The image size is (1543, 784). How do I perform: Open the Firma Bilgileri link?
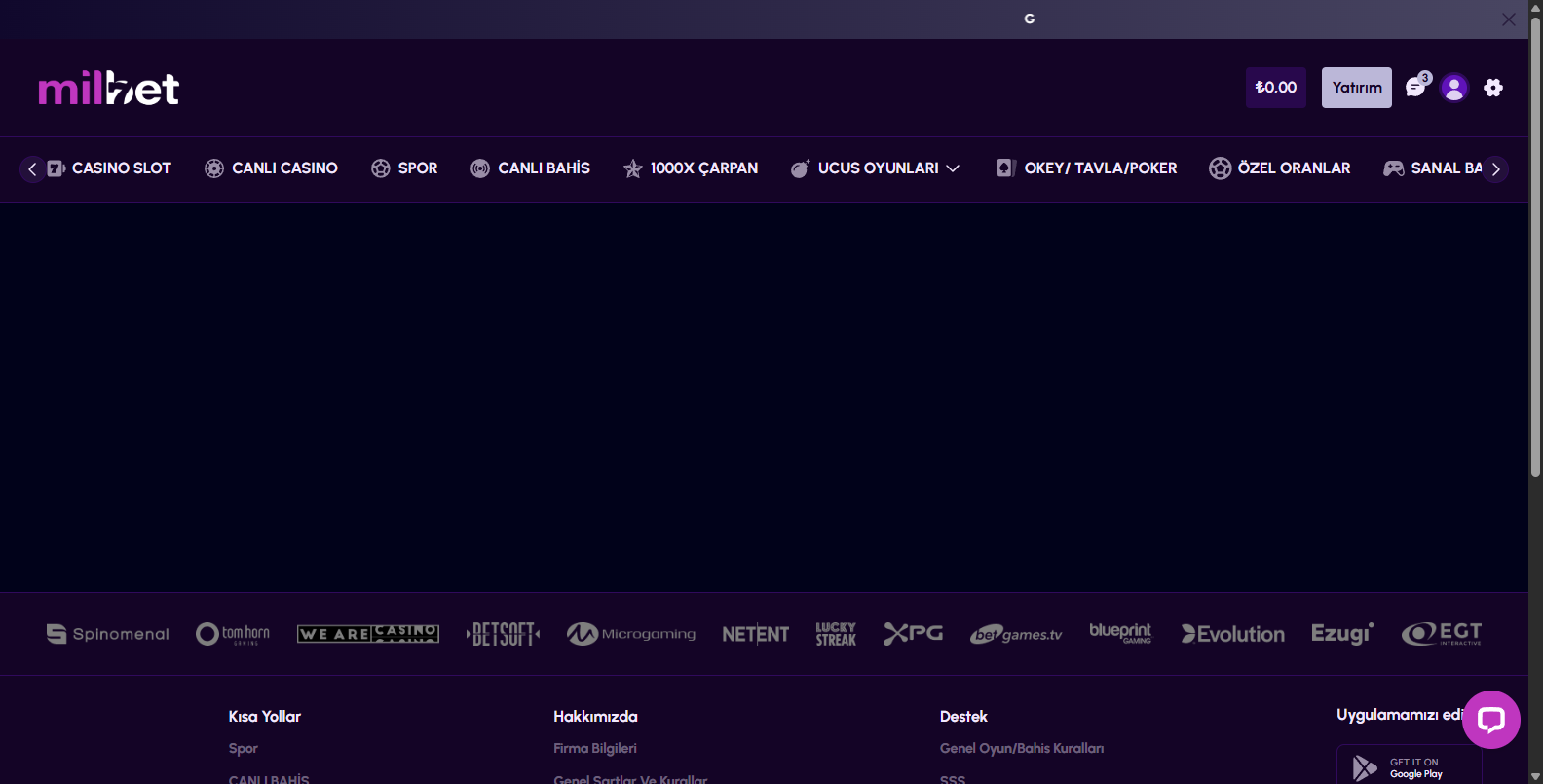click(595, 748)
